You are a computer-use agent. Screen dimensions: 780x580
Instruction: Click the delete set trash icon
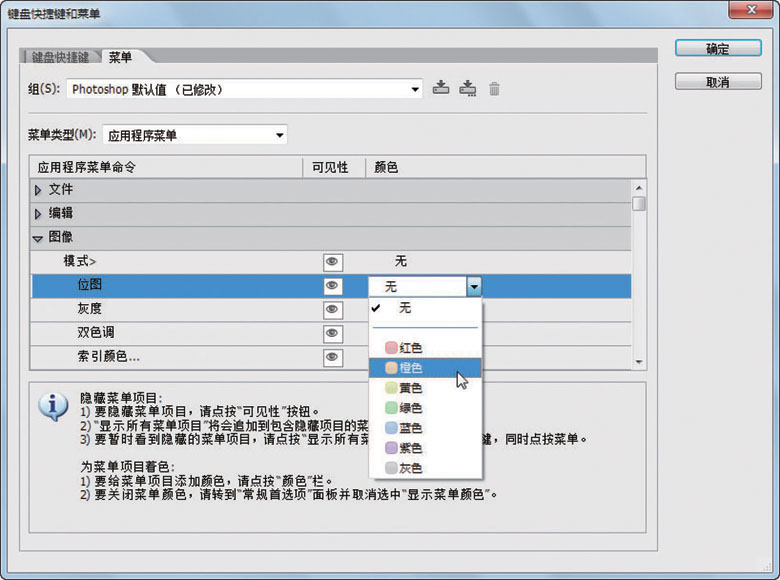point(494,89)
